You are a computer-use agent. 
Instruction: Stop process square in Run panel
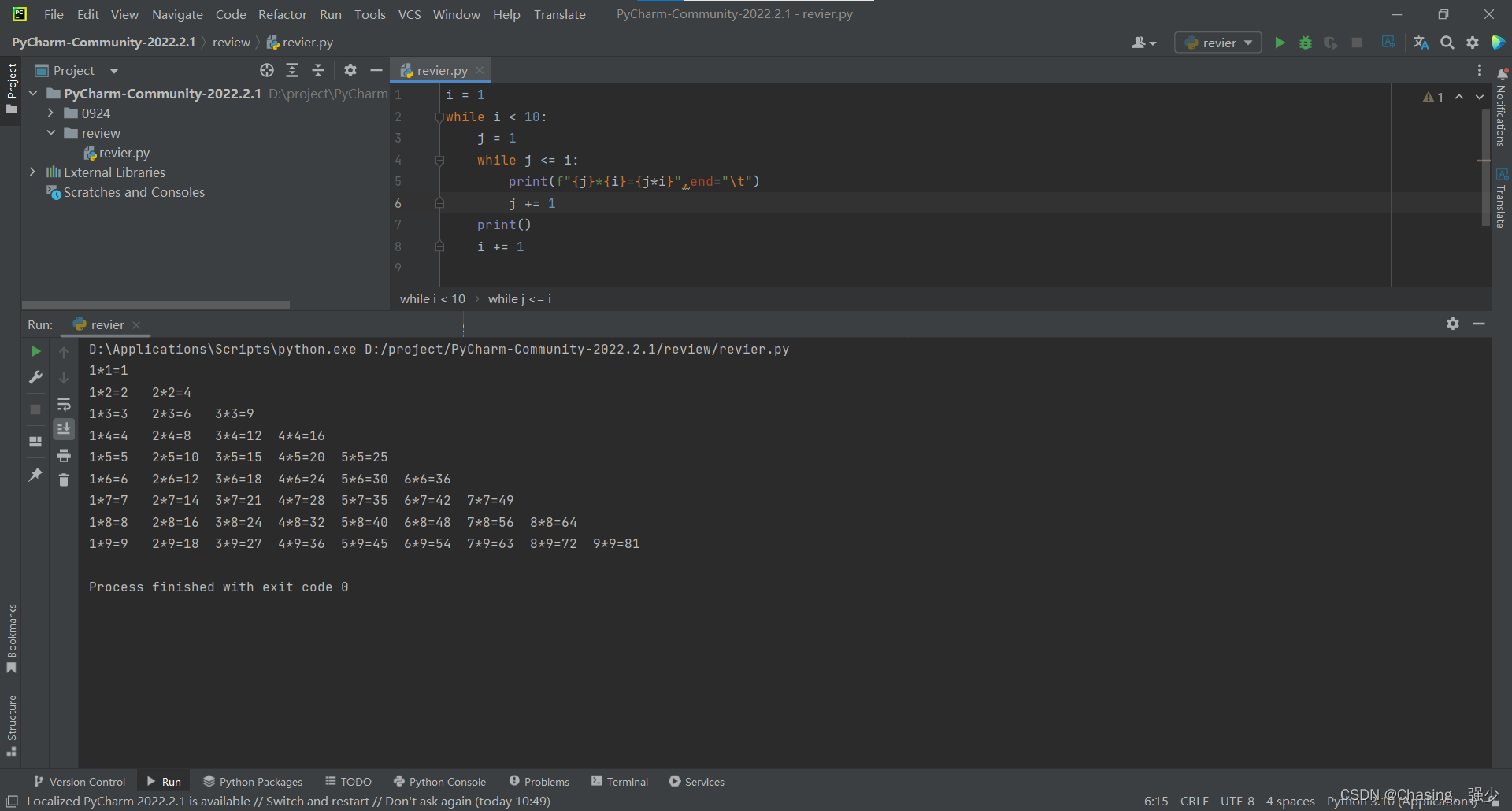(35, 409)
